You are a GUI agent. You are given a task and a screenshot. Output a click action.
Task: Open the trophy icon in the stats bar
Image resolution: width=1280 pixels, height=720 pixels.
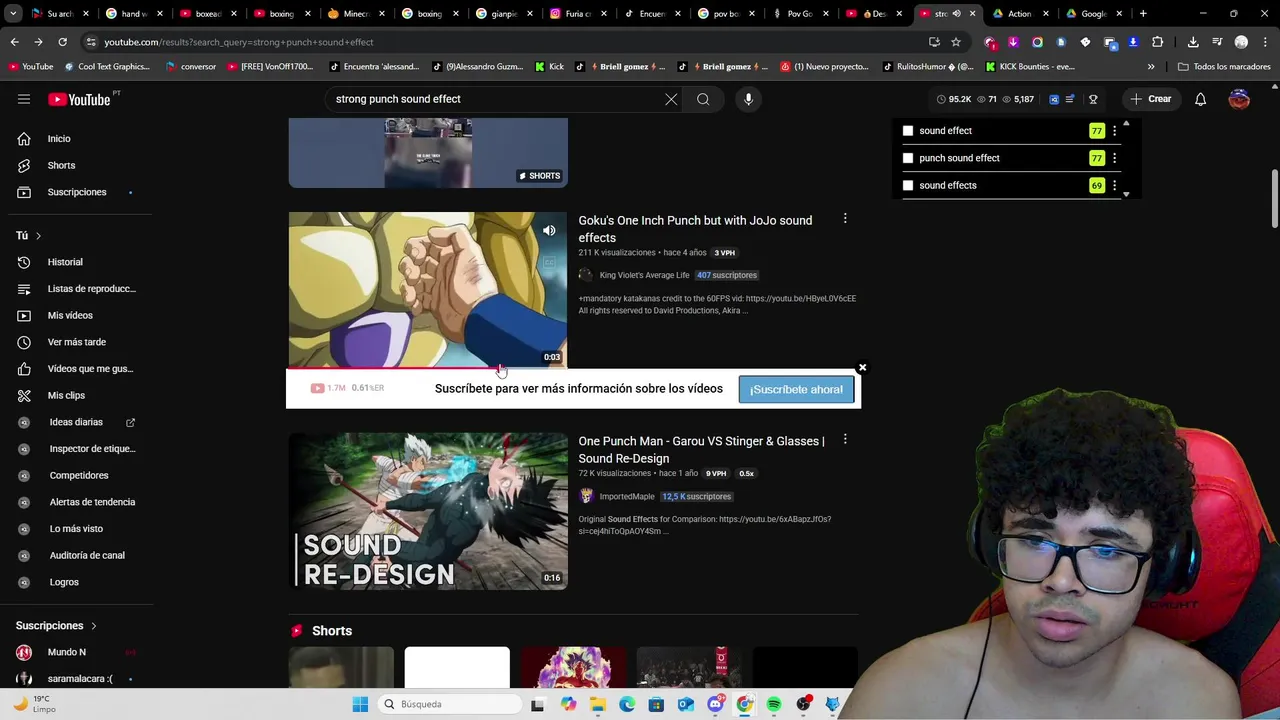pyautogui.click(x=1093, y=99)
